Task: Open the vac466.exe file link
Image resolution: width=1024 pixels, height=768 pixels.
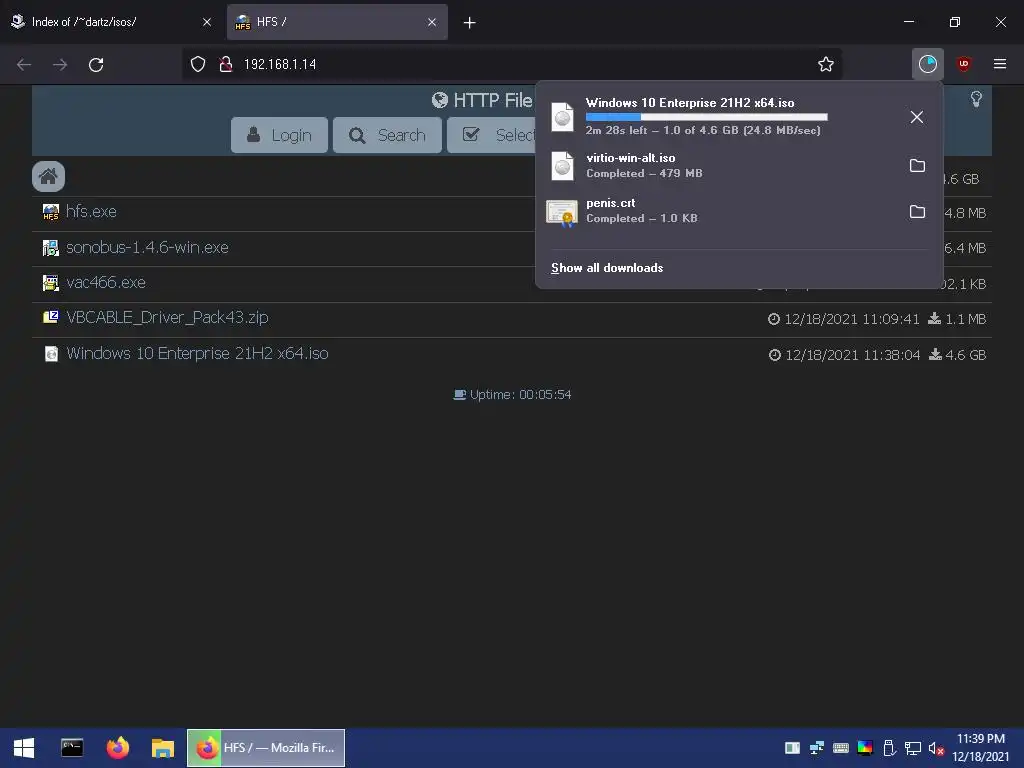Action: (x=106, y=283)
